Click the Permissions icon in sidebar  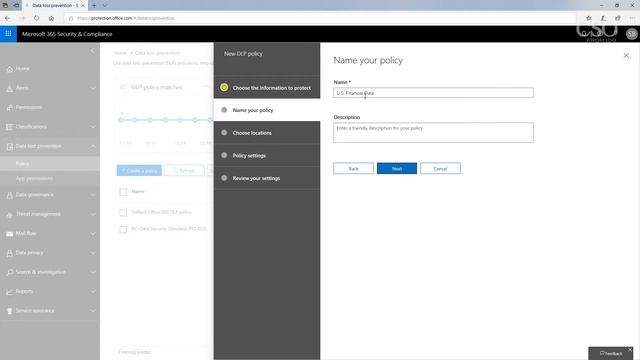pos(10,107)
